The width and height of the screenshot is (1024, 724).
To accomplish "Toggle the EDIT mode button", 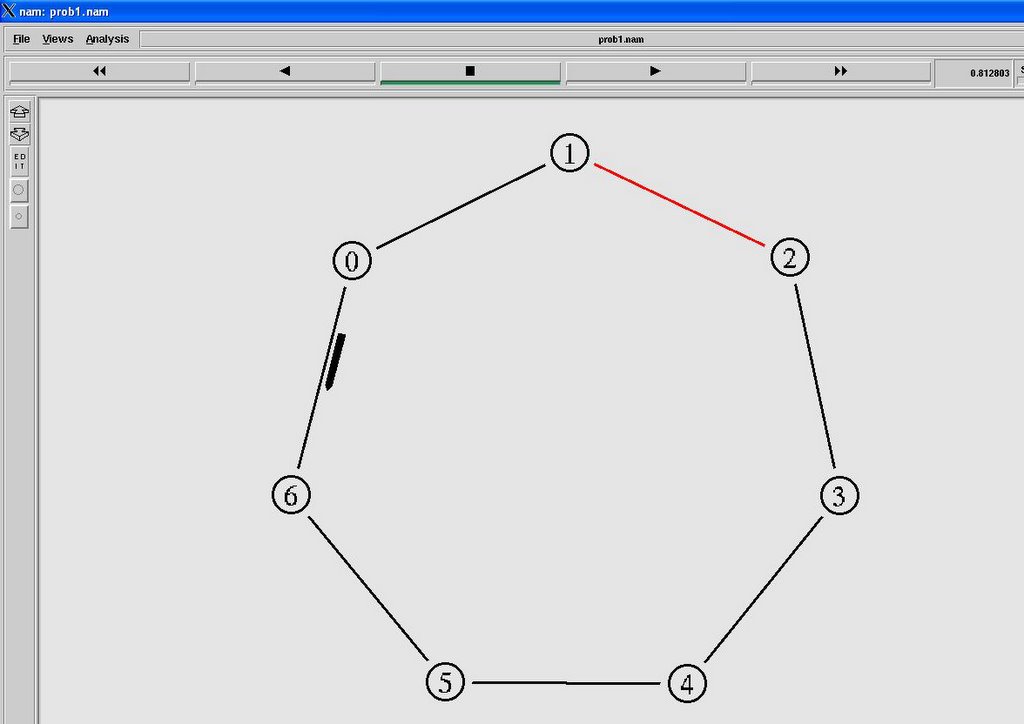I will coord(19,161).
